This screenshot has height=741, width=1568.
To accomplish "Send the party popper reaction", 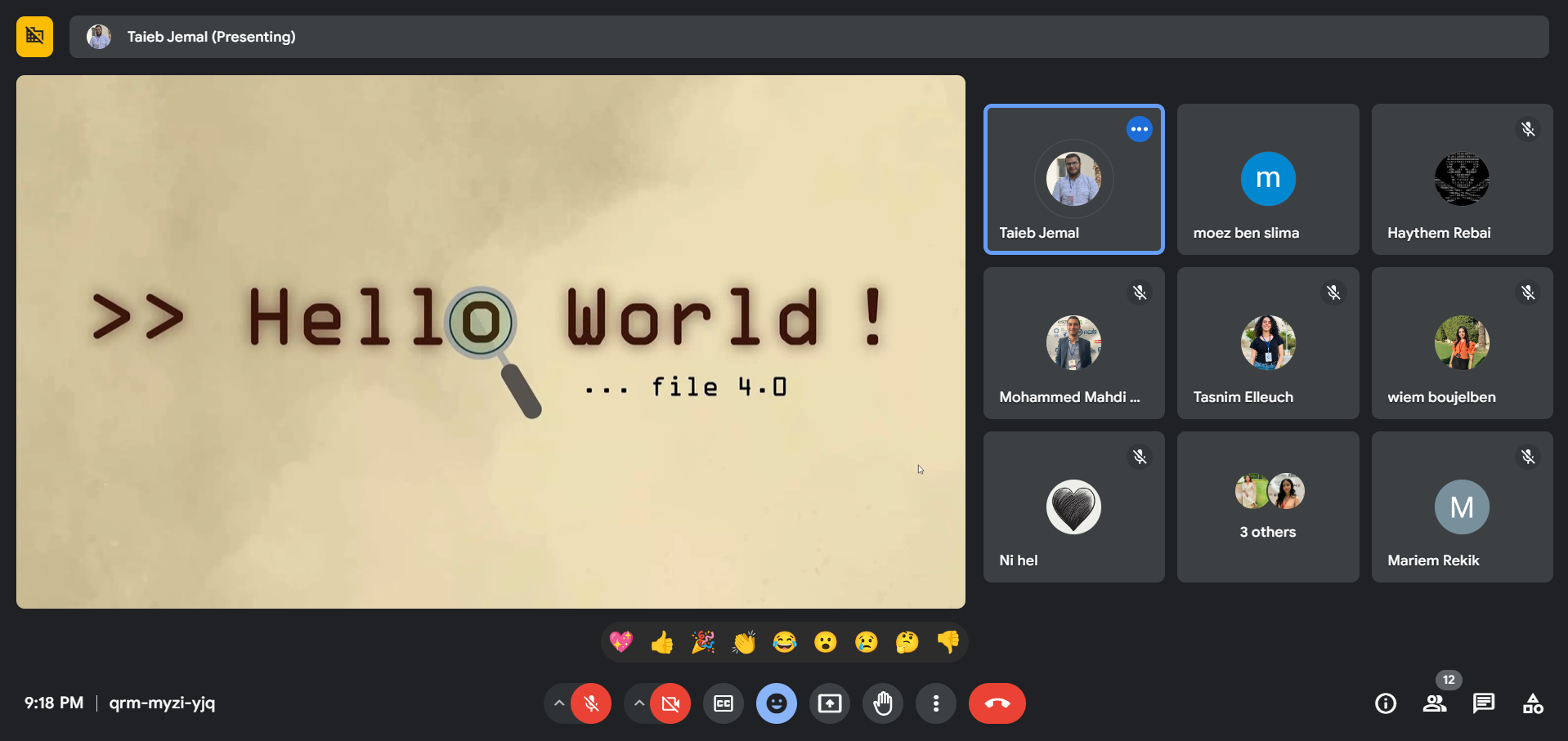I will [703, 642].
